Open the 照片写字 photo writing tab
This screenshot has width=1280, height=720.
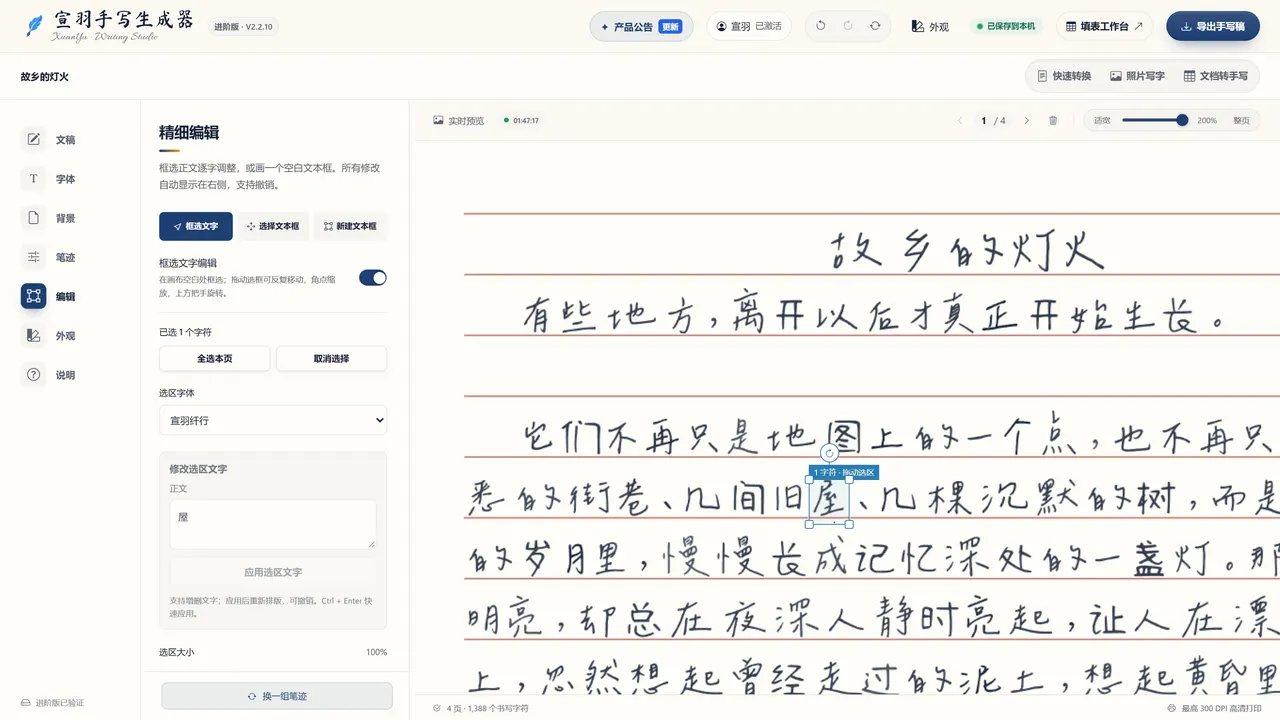(1137, 76)
